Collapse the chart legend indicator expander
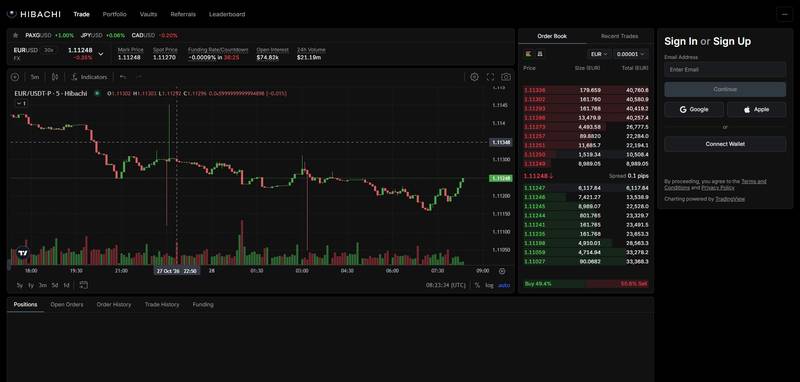800x382 pixels. [21, 104]
